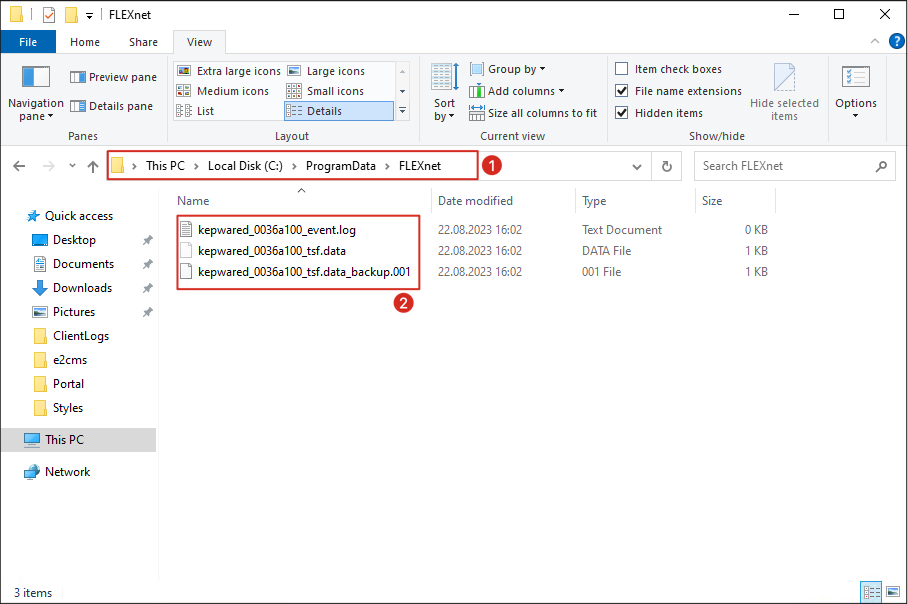Expand the layout gallery more arrow
The image size is (908, 604).
[x=402, y=110]
